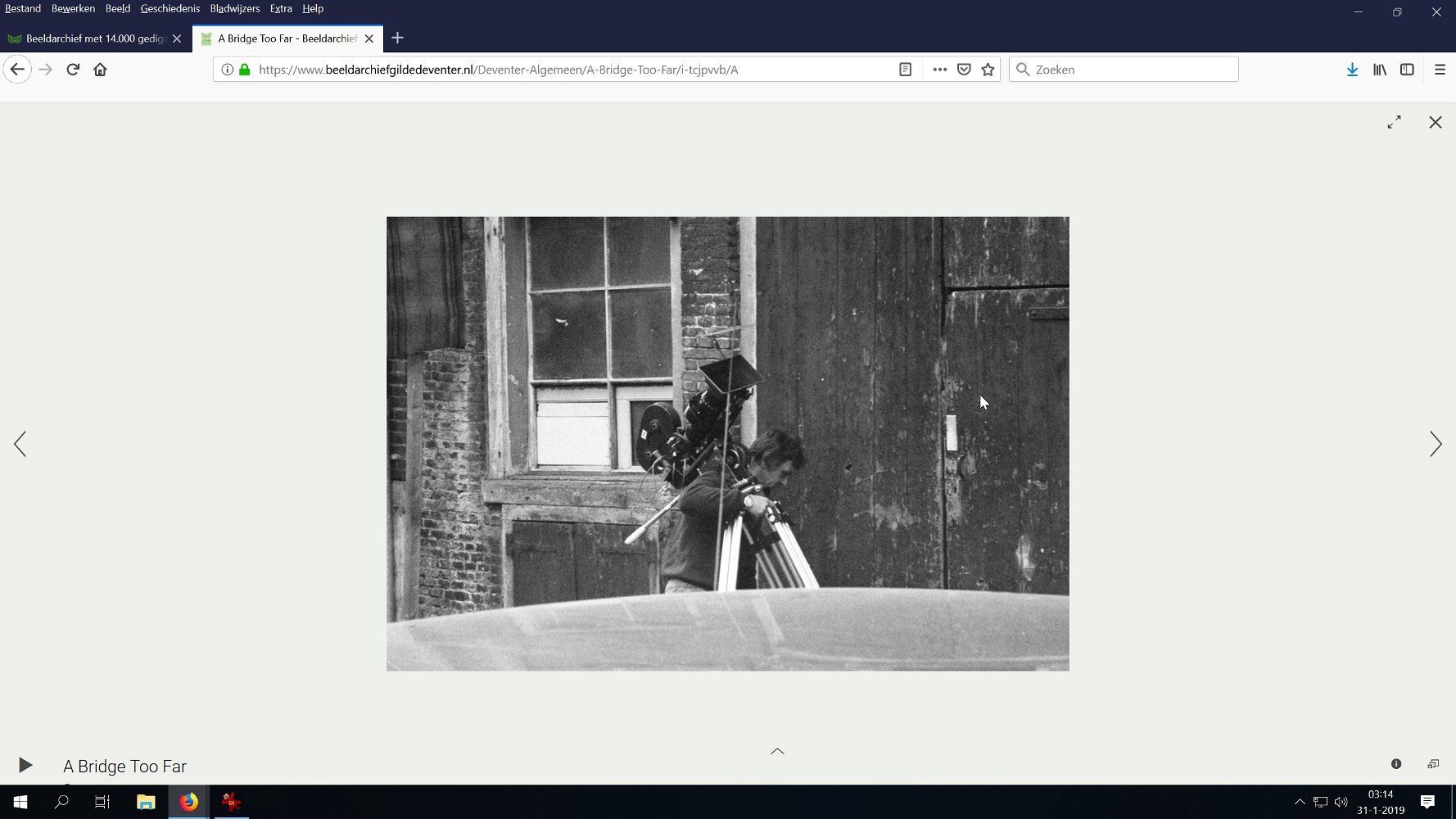
Task: Save page to Pocket
Action: pos(964,70)
